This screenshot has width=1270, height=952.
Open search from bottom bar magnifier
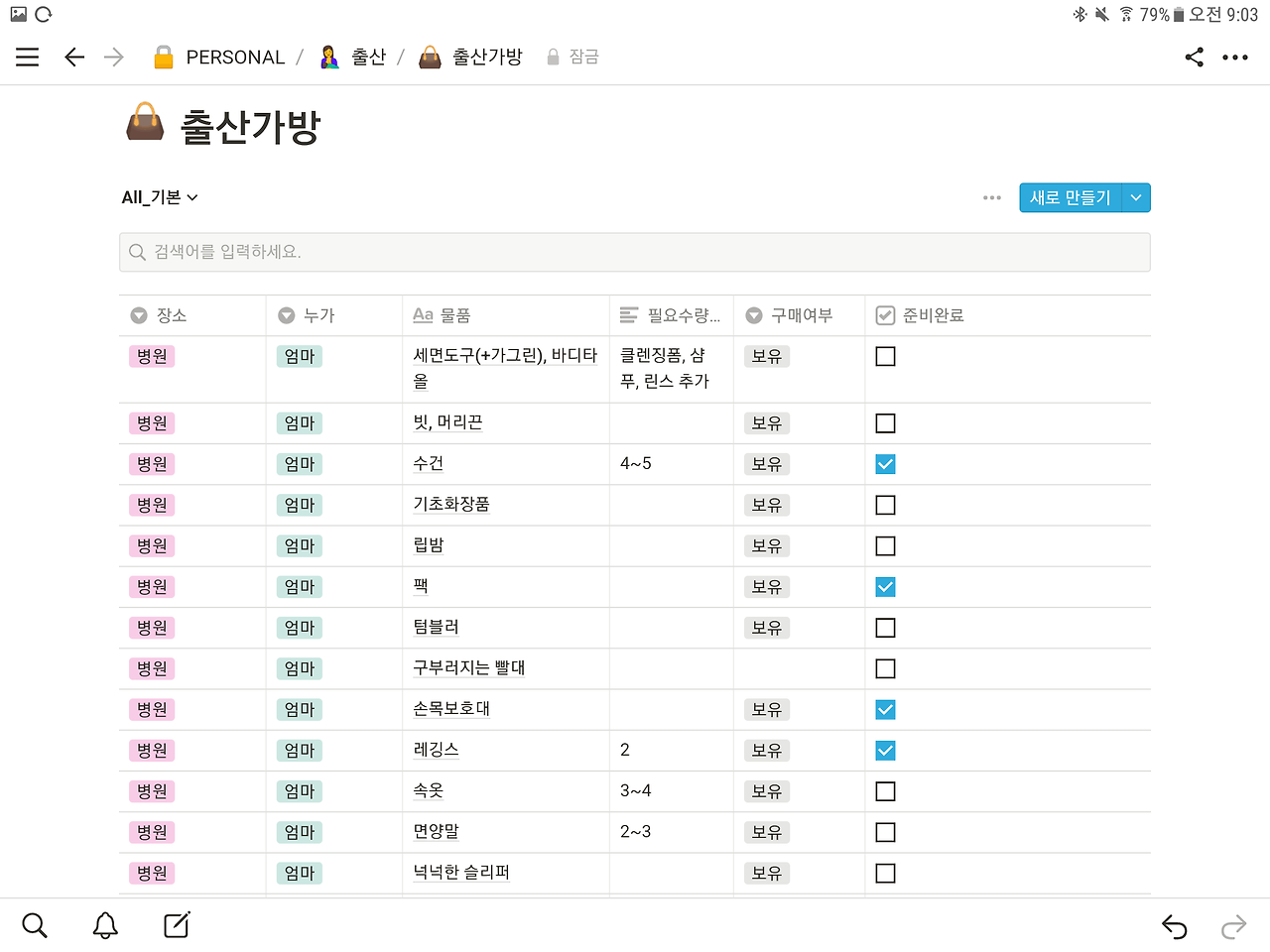tap(35, 925)
